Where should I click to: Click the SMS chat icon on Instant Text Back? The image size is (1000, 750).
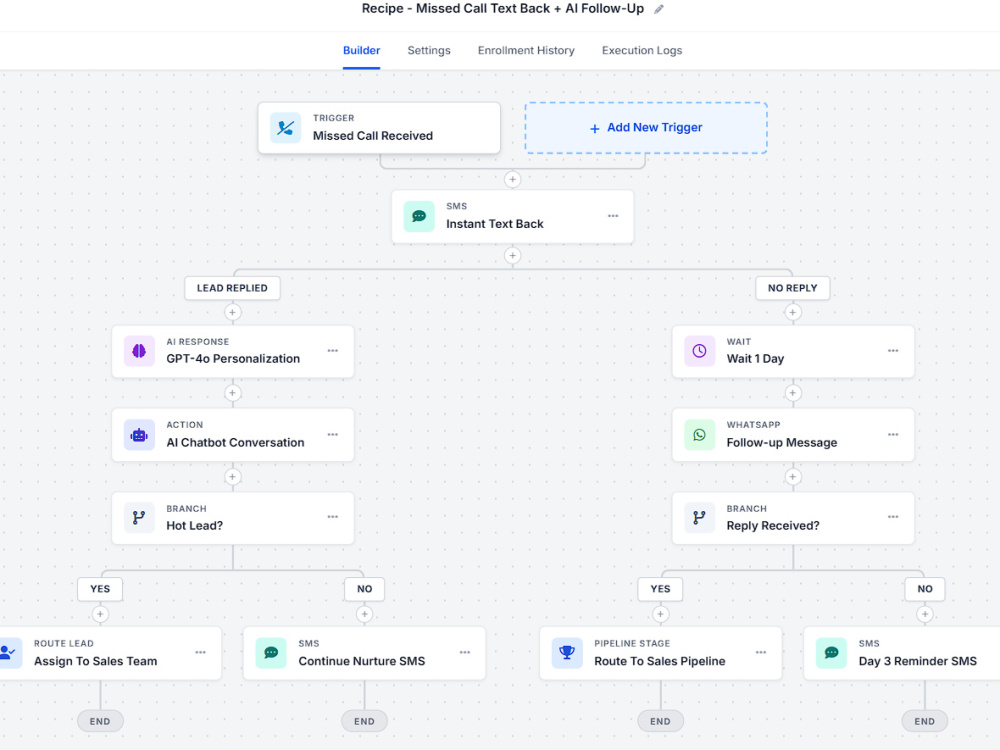coord(419,216)
